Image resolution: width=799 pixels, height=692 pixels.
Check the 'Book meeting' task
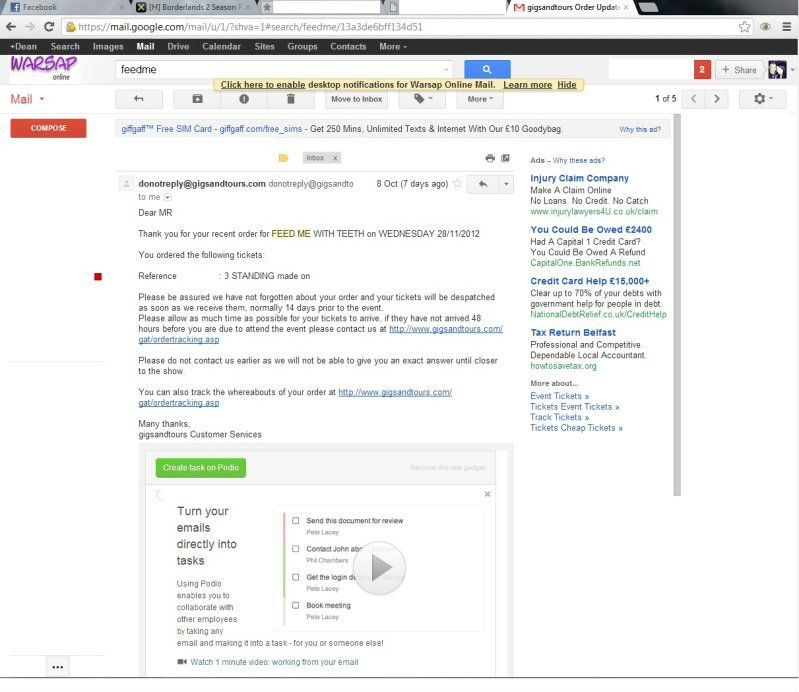click(296, 605)
